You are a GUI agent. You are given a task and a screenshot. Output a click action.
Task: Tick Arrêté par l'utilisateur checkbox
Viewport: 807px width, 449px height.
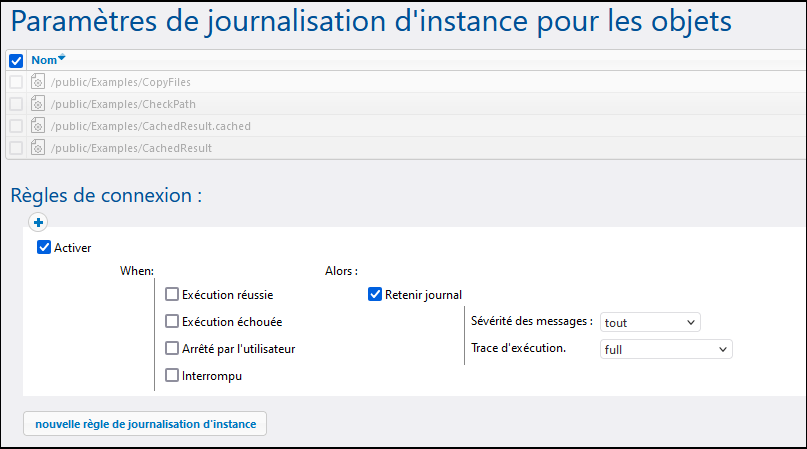click(x=172, y=349)
